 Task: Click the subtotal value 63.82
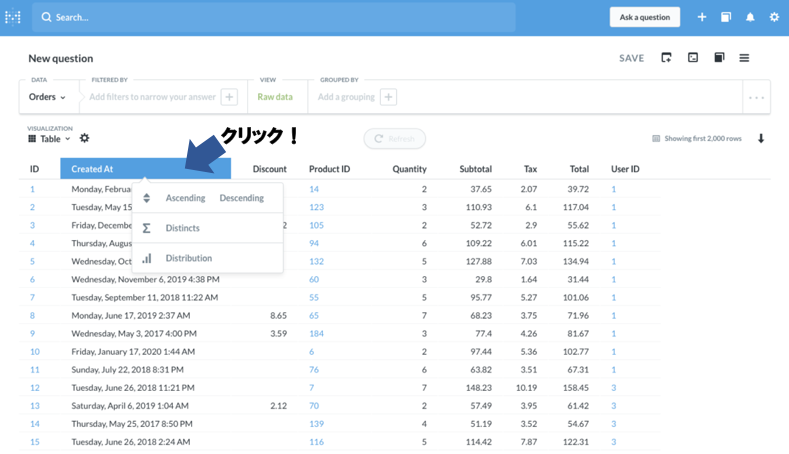[x=481, y=369]
